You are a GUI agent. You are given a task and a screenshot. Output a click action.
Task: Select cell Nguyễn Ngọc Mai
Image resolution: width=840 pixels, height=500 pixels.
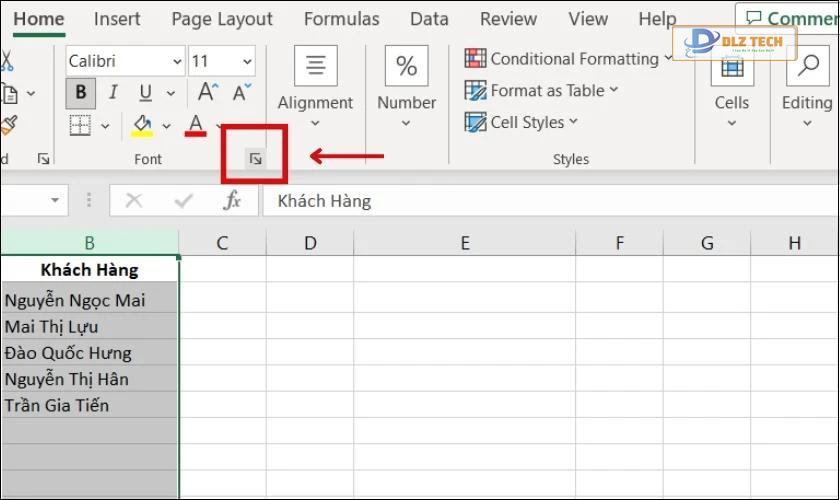point(89,299)
